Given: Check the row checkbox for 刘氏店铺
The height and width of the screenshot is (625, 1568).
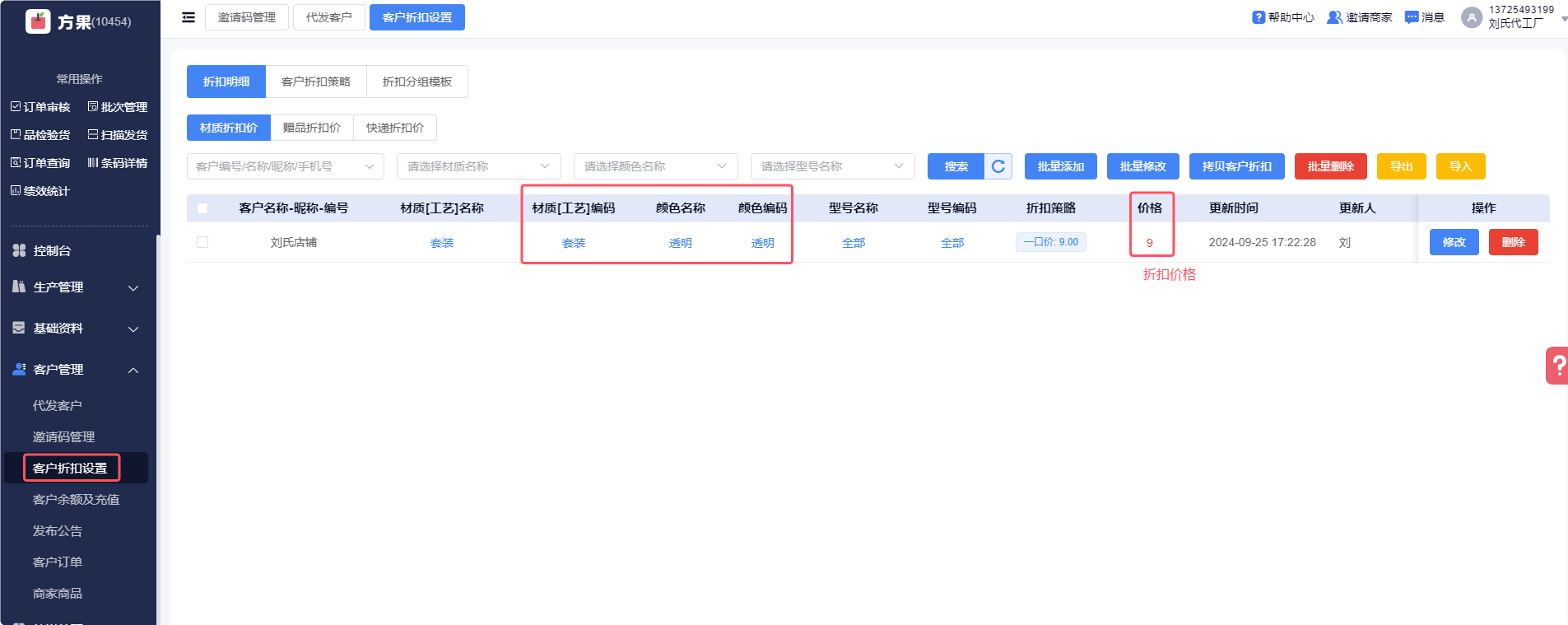Looking at the screenshot, I should point(202,242).
